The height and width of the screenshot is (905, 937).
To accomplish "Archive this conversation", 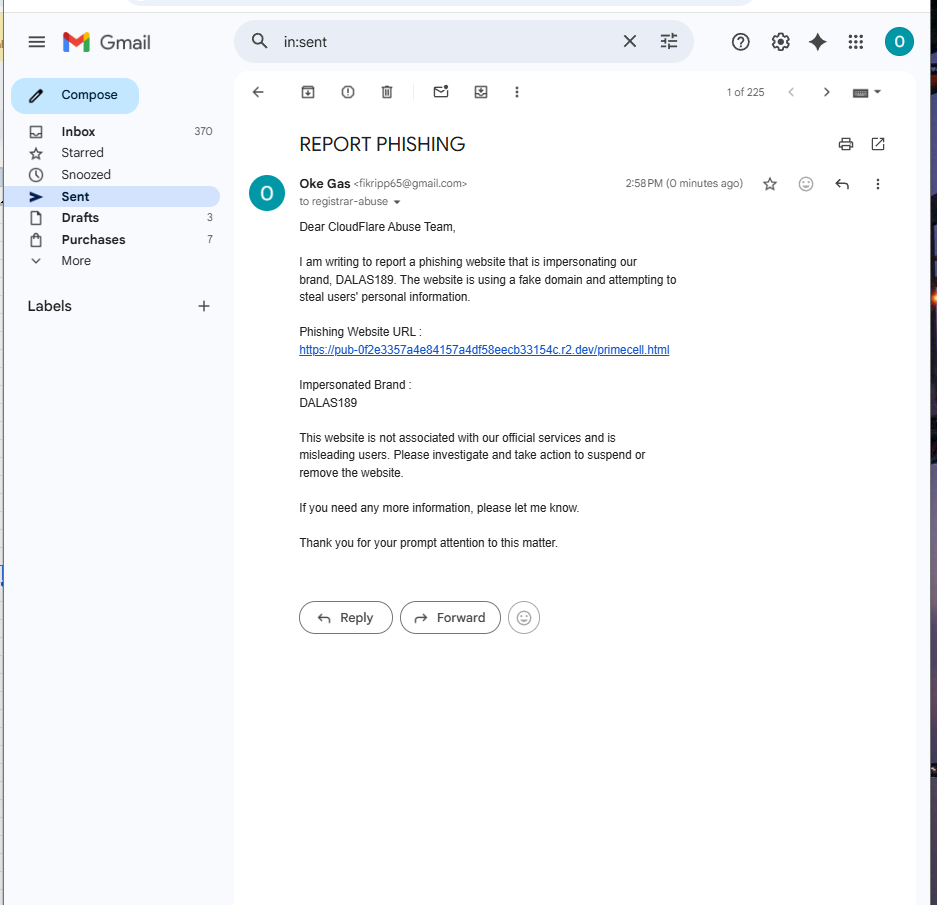I will coord(308,92).
